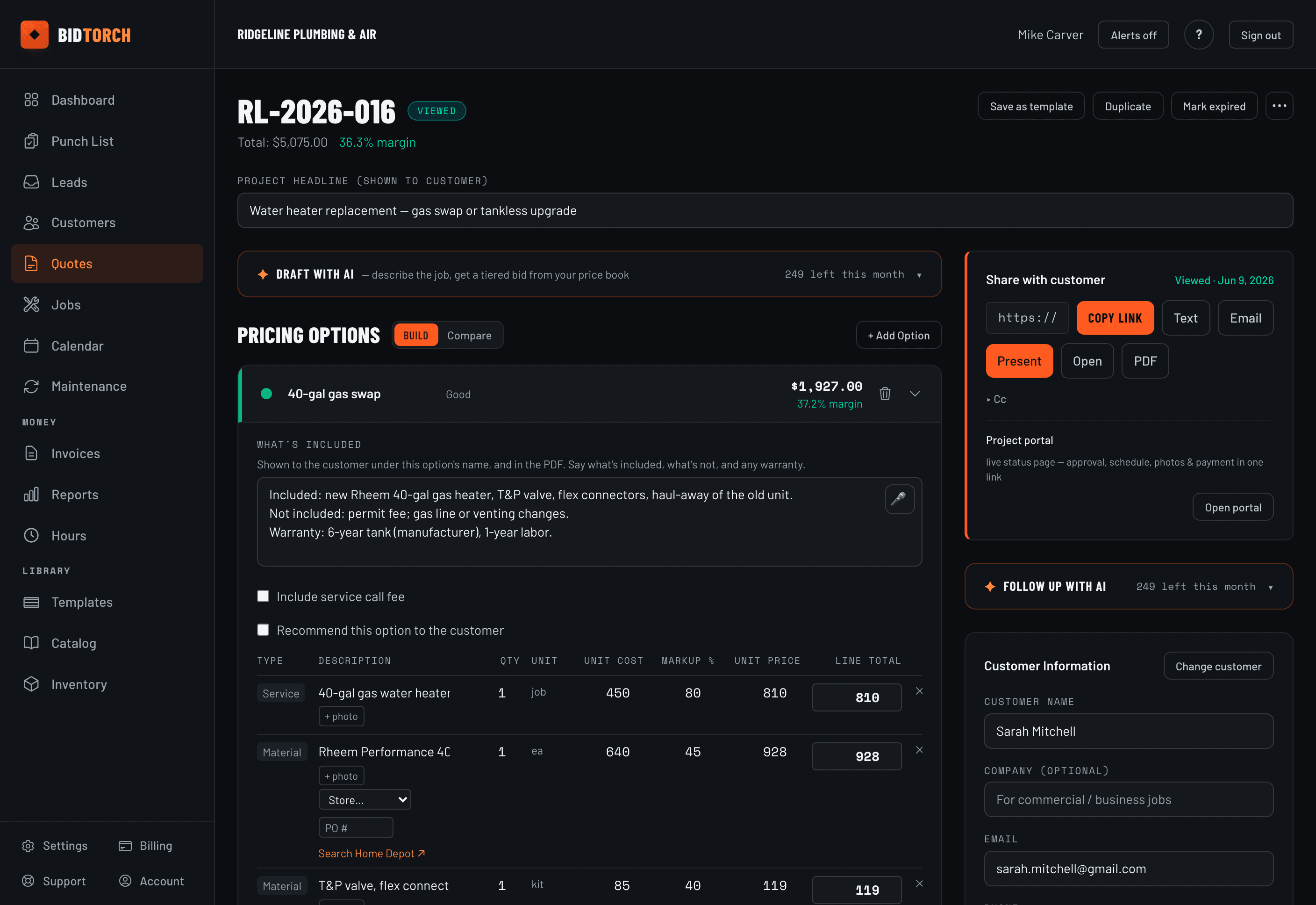Screen dimensions: 1316x905
Task: Select Quotes in the sidebar
Action: [x=107, y=264]
